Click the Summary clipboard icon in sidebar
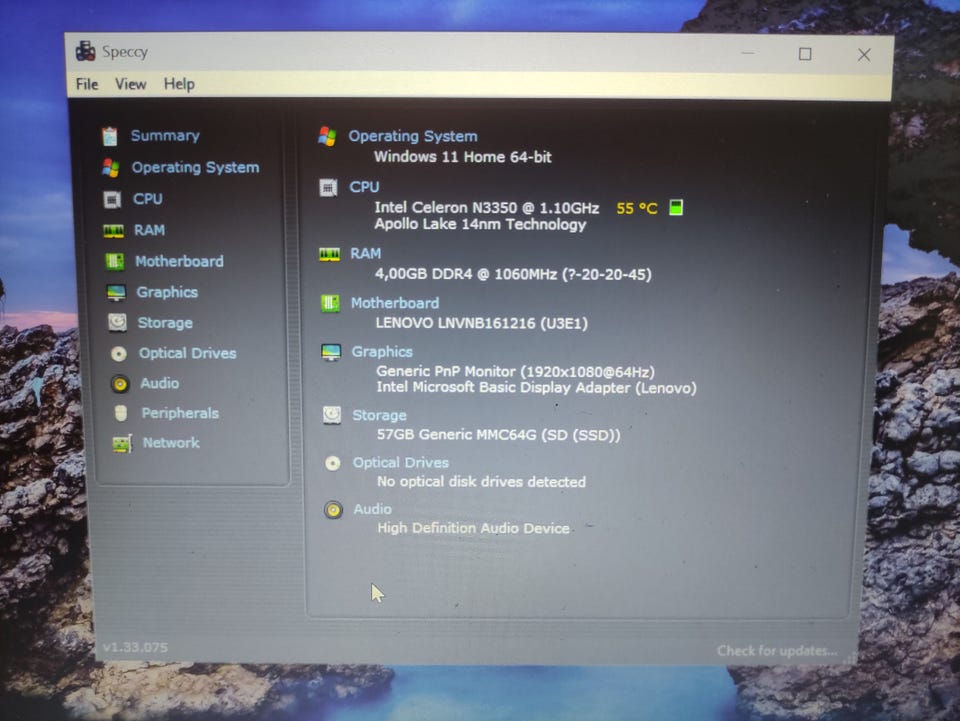Image resolution: width=960 pixels, height=721 pixels. (x=110, y=136)
